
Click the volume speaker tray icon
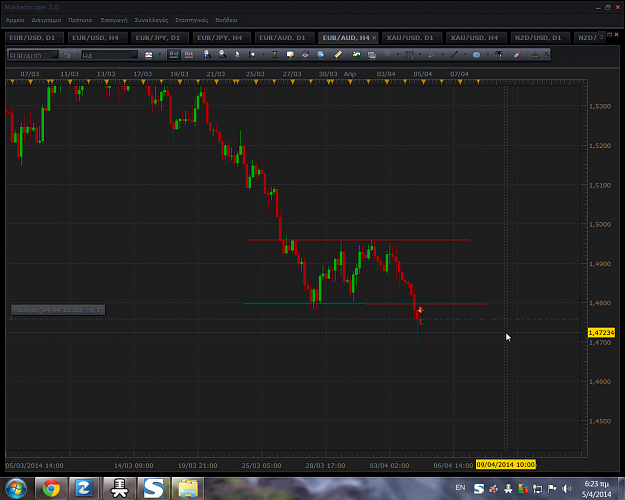pyautogui.click(x=566, y=488)
